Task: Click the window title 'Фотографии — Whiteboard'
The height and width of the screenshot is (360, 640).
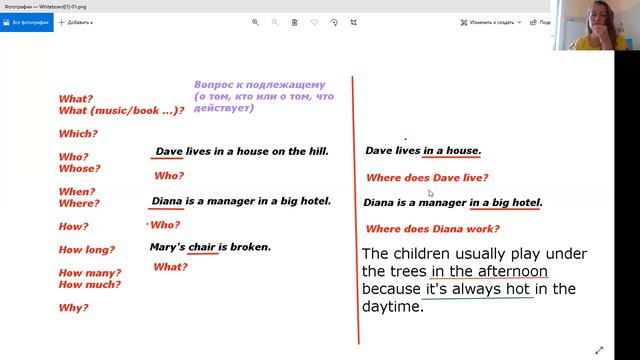Action: [45, 7]
